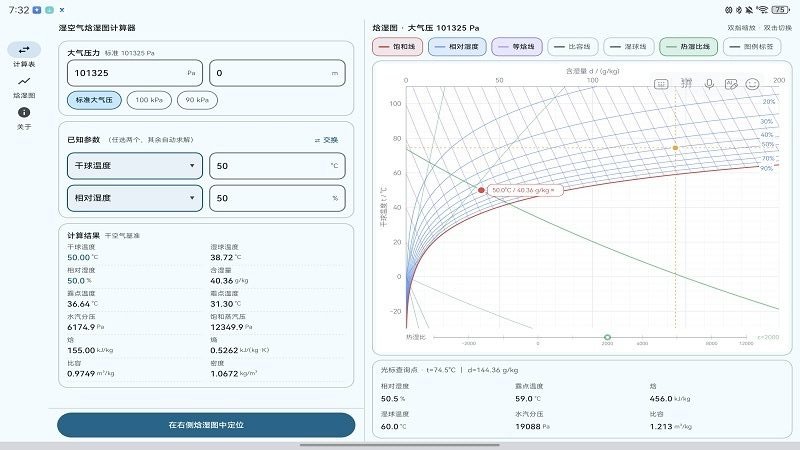Image resolution: width=800 pixels, height=450 pixels.
Task: Click the 双指缩放 · 双击切换 hint text
Action: coord(760,28)
